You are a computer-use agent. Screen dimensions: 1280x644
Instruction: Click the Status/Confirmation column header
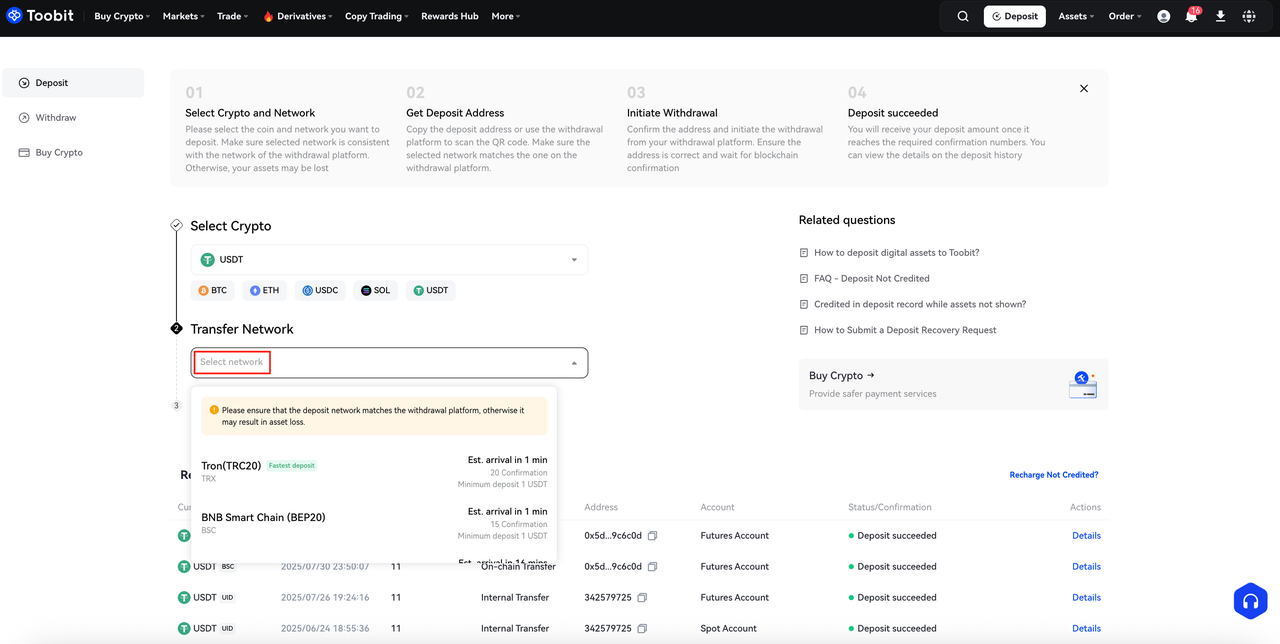pyautogui.click(x=890, y=508)
